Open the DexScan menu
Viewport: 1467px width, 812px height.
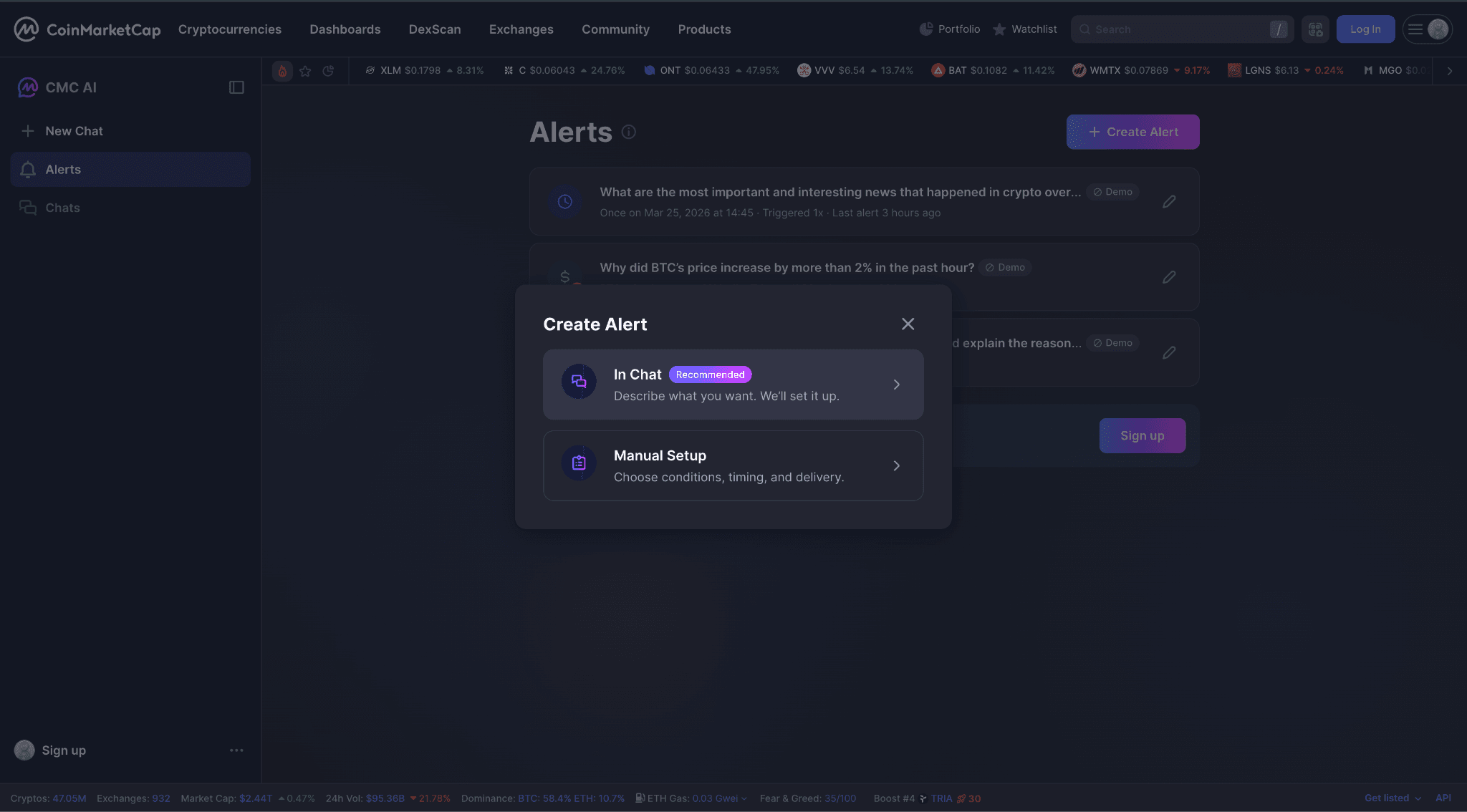tap(435, 29)
